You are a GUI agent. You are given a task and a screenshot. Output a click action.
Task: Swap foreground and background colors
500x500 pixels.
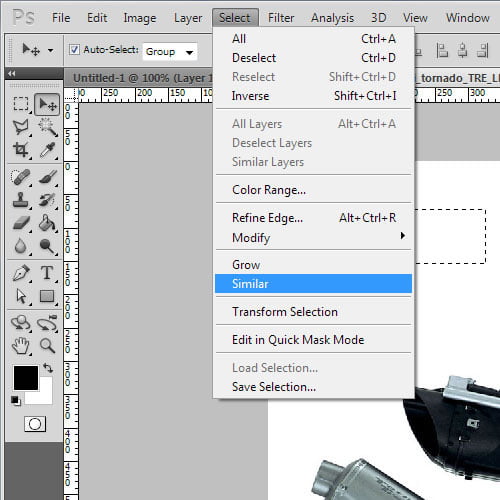click(48, 368)
